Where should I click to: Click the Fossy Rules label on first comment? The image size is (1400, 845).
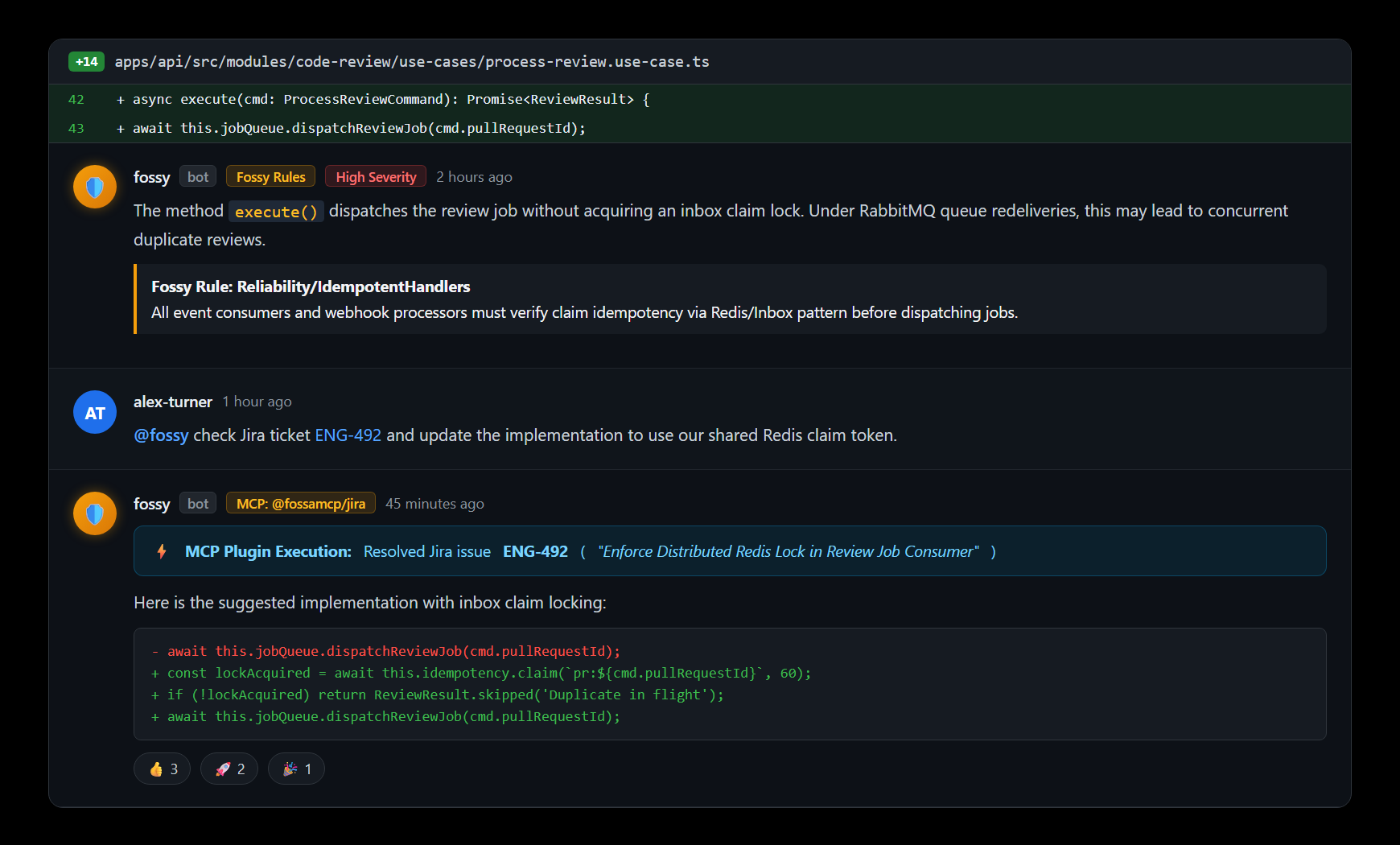click(270, 177)
